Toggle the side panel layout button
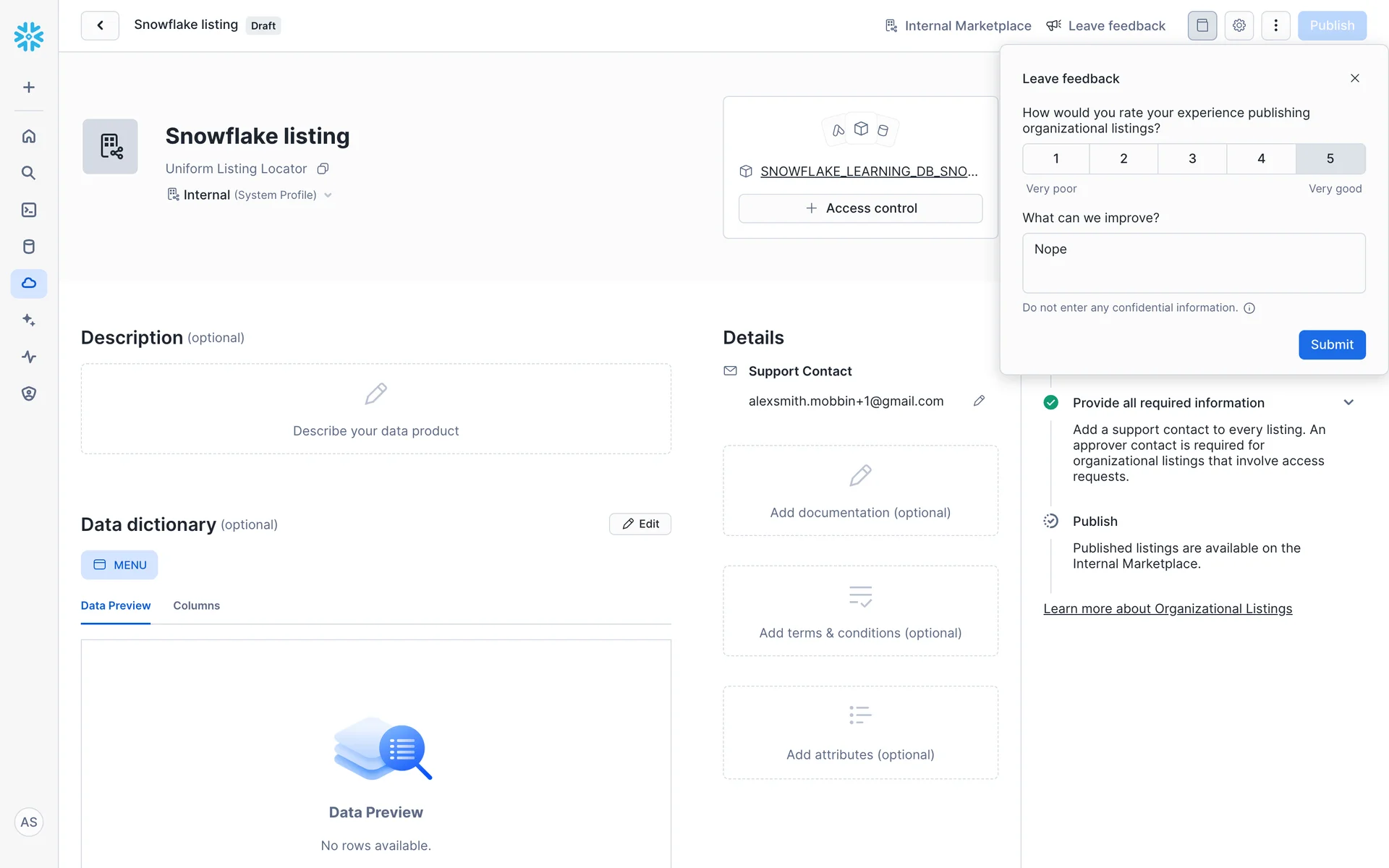1389x868 pixels. [x=1202, y=25]
